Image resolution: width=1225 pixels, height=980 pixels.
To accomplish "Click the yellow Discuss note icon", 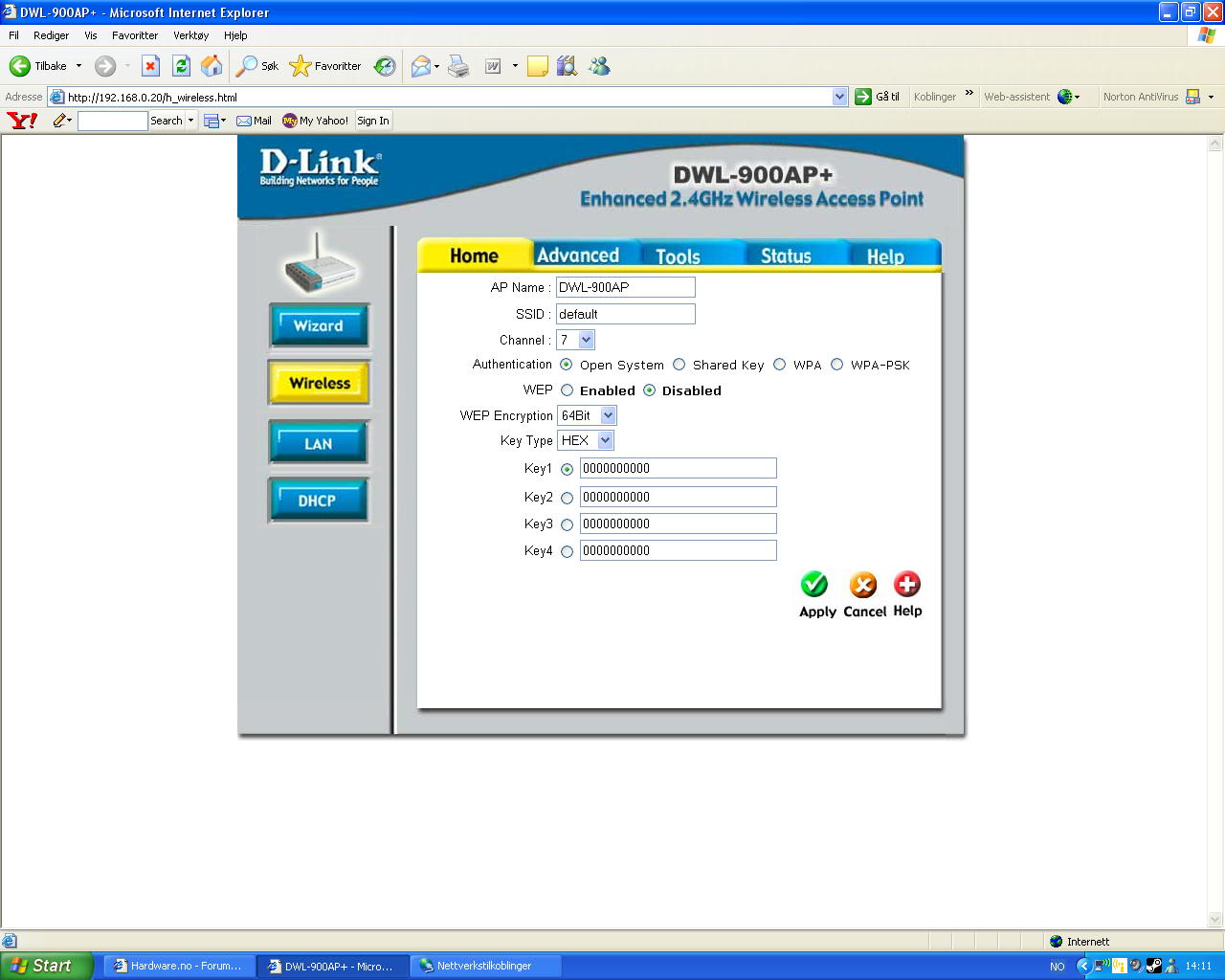I will pyautogui.click(x=538, y=66).
